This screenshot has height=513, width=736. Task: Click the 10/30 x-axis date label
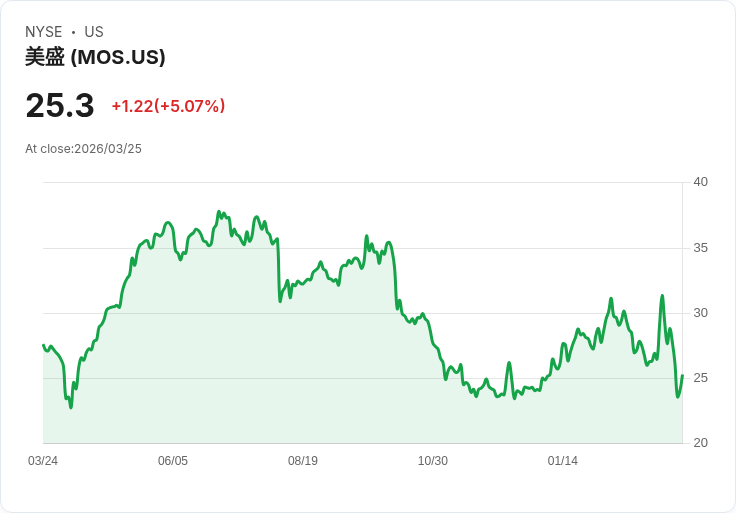point(433,461)
